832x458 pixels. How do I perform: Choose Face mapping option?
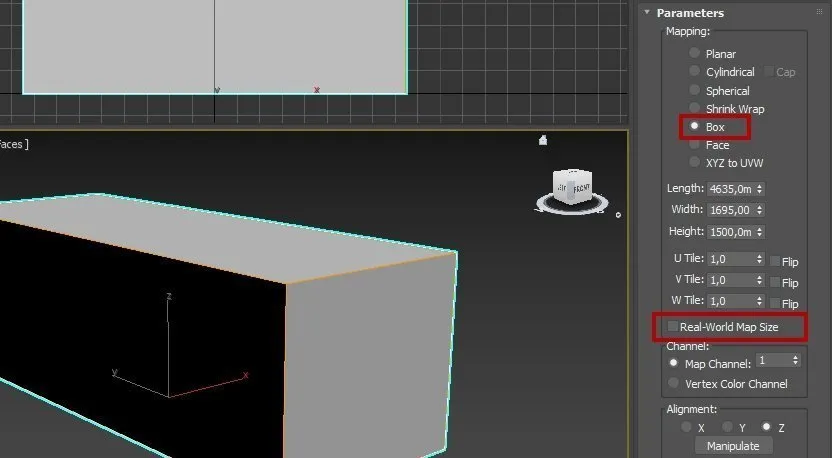[x=695, y=145]
